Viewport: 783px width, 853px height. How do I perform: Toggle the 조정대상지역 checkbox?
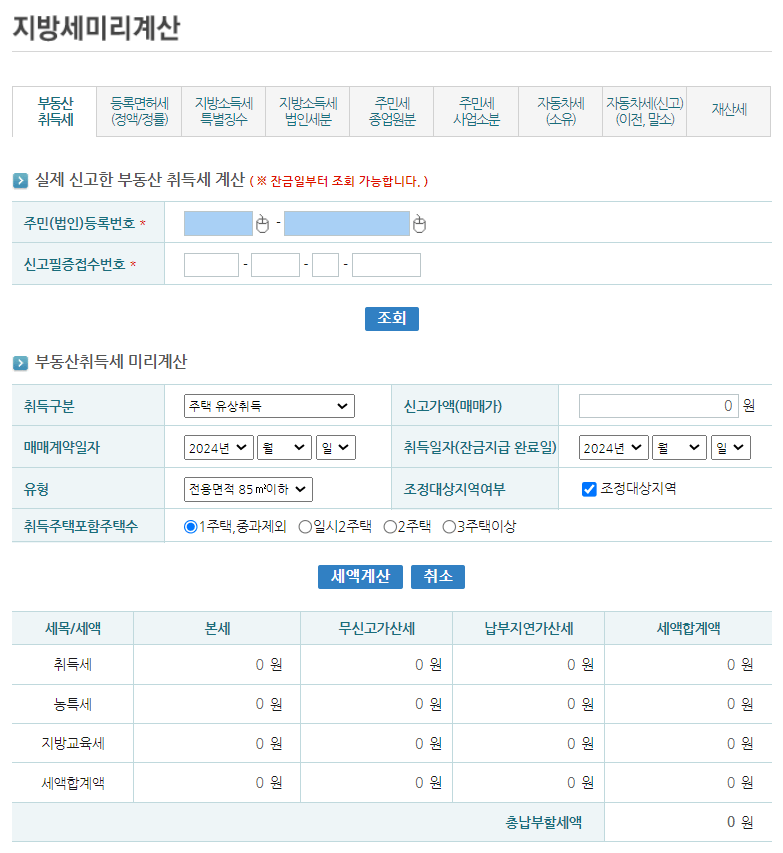pos(589,489)
